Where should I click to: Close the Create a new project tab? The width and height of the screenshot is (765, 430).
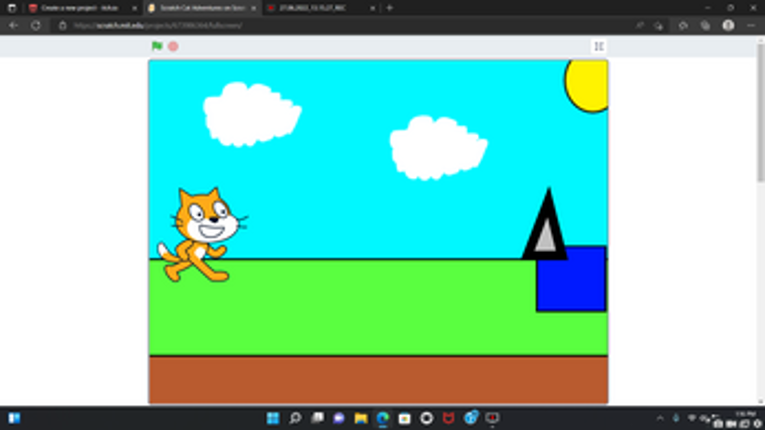pyautogui.click(x=134, y=8)
